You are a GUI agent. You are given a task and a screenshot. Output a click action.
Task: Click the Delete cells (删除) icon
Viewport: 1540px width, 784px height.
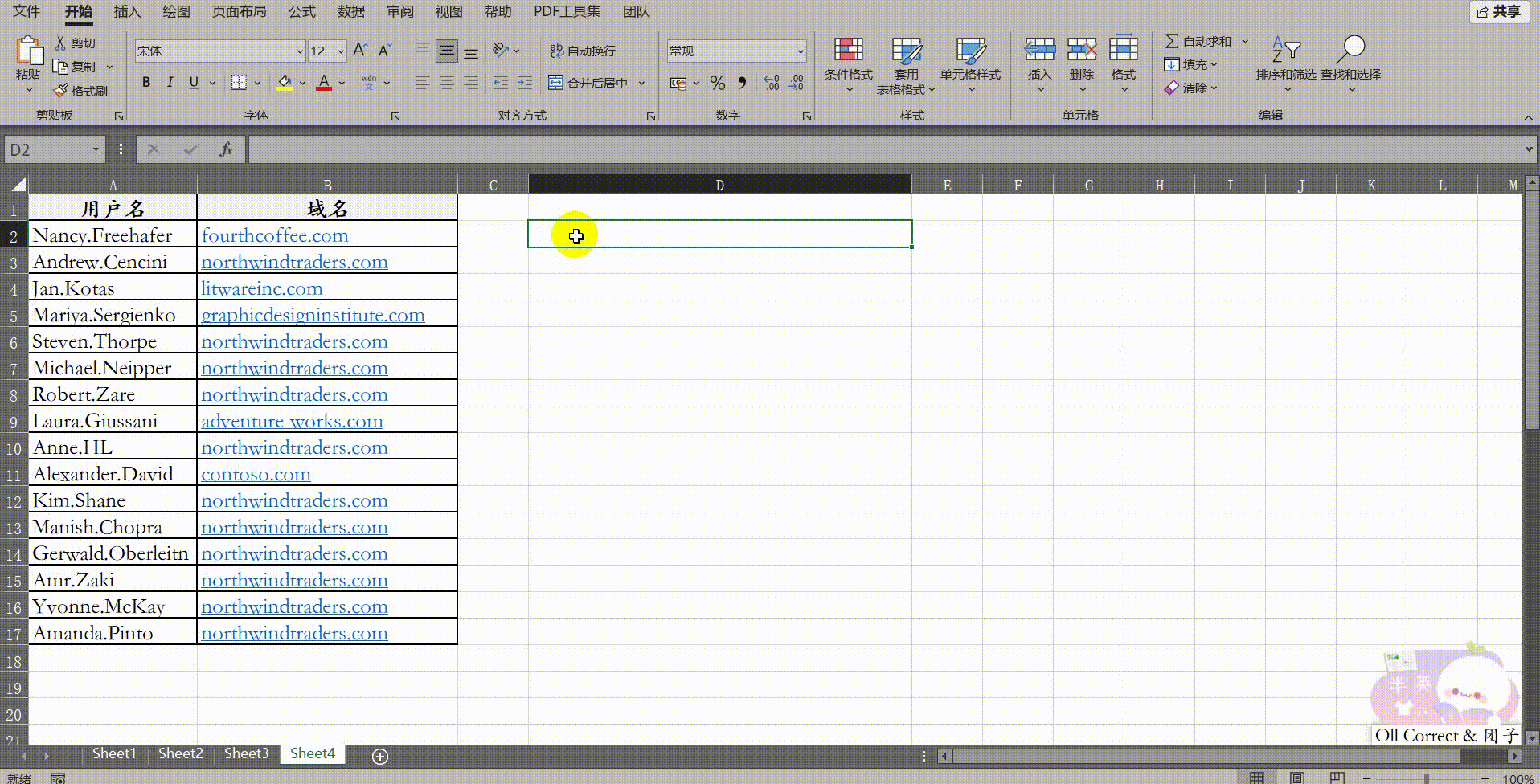(x=1082, y=50)
